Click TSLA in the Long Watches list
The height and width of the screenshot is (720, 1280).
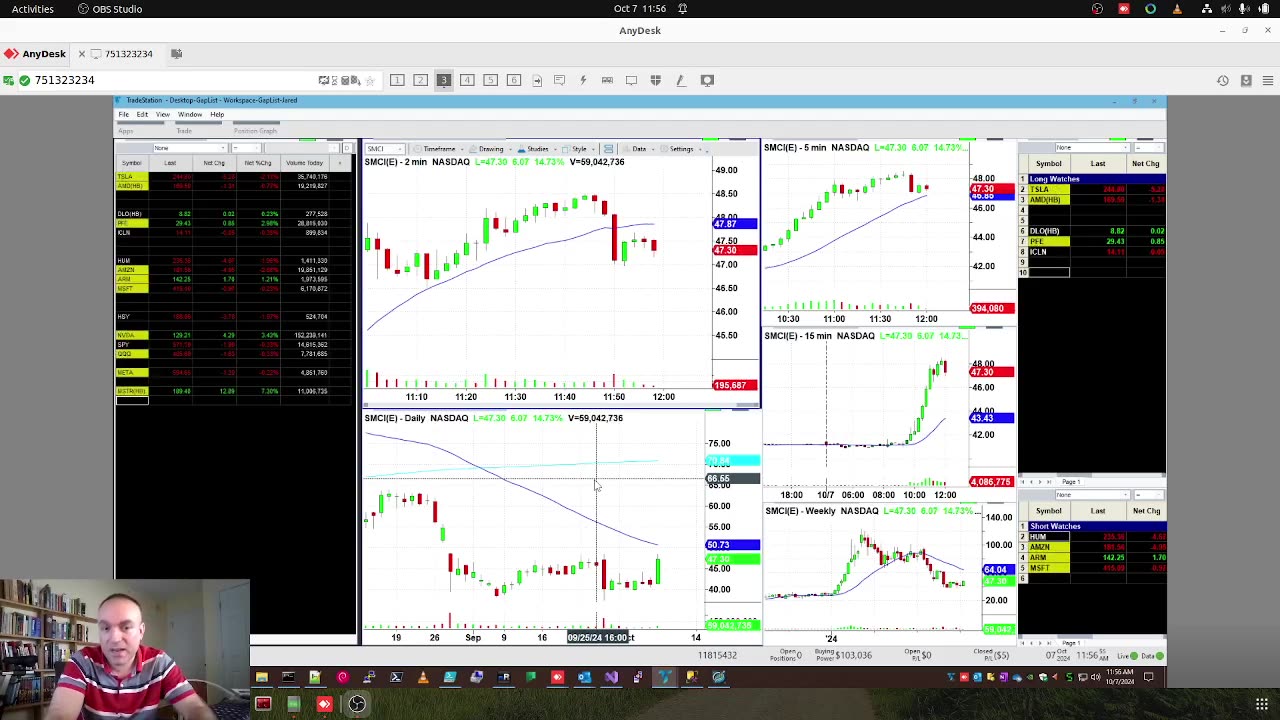[x=1049, y=189]
